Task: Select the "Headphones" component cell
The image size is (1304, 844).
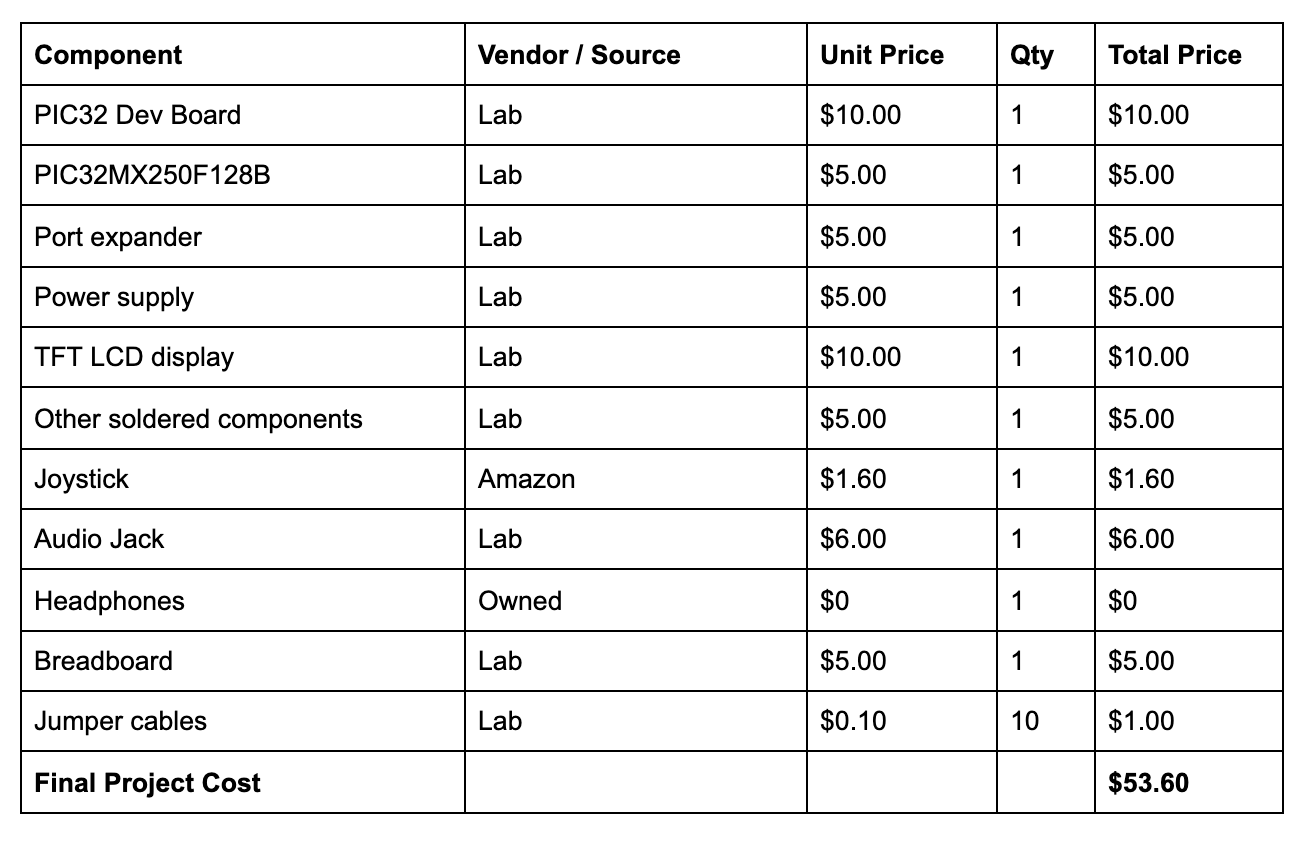Action: click(109, 601)
